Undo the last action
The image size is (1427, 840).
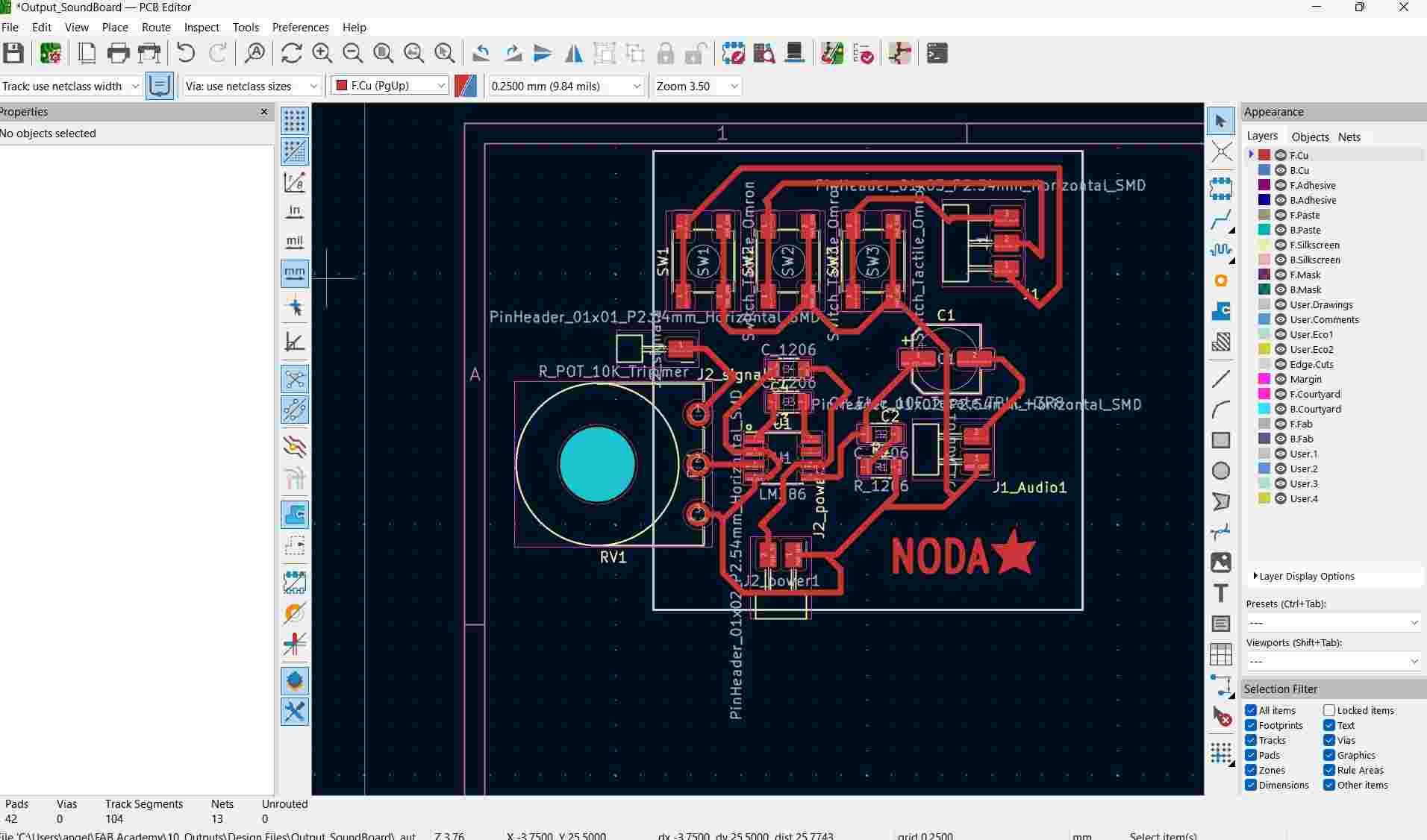[186, 53]
